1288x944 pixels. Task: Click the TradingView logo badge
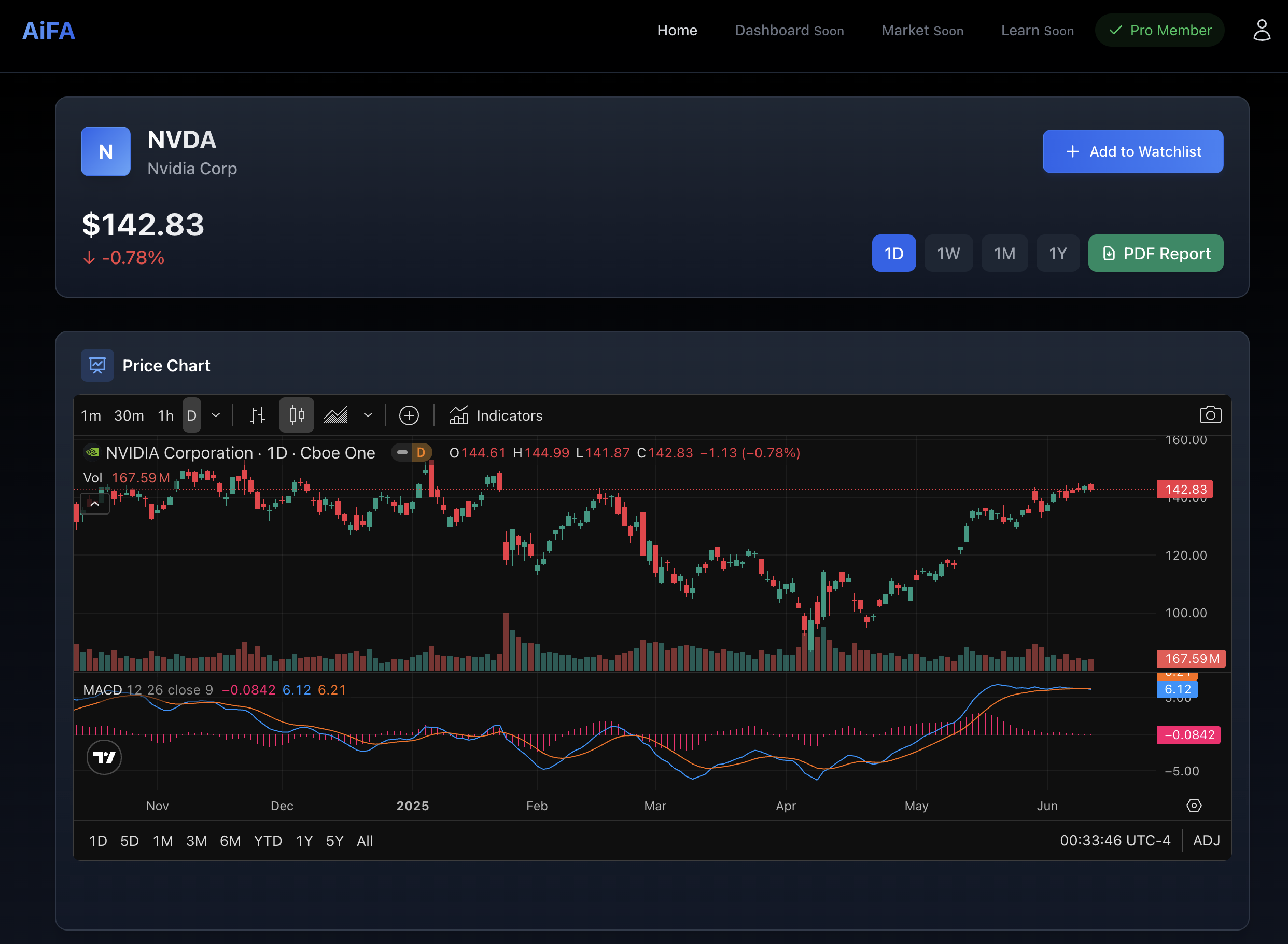click(104, 757)
